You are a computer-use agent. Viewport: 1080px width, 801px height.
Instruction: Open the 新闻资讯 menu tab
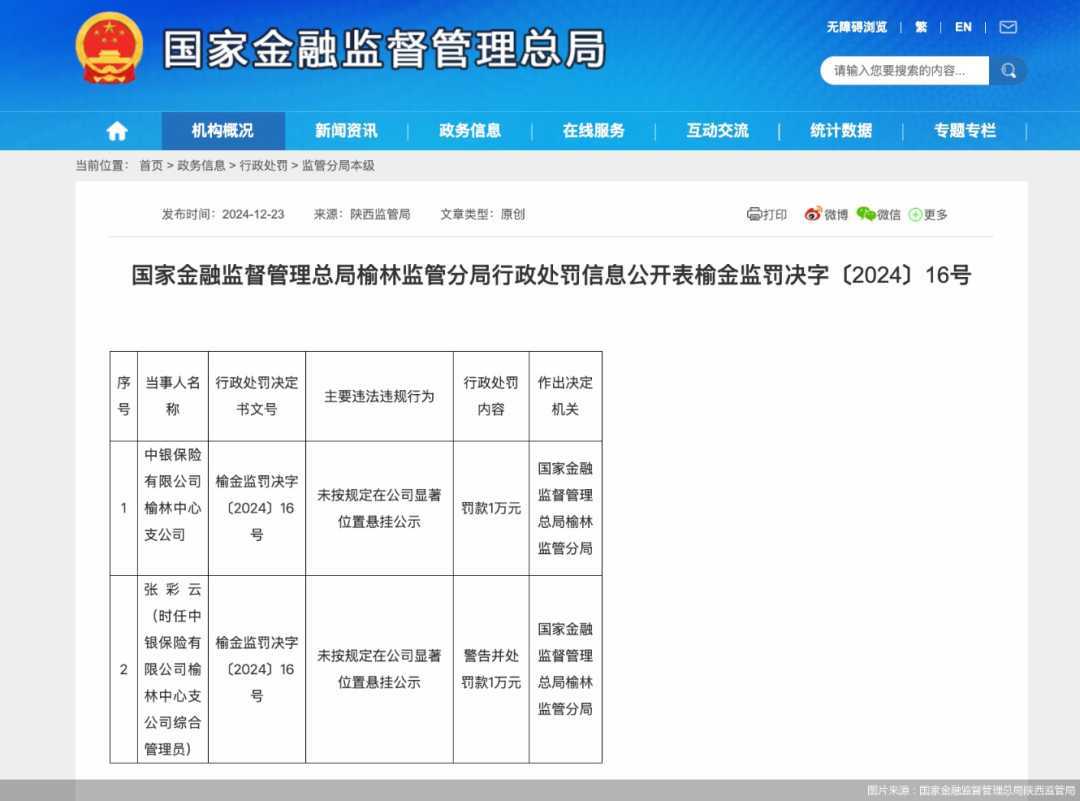click(x=346, y=131)
